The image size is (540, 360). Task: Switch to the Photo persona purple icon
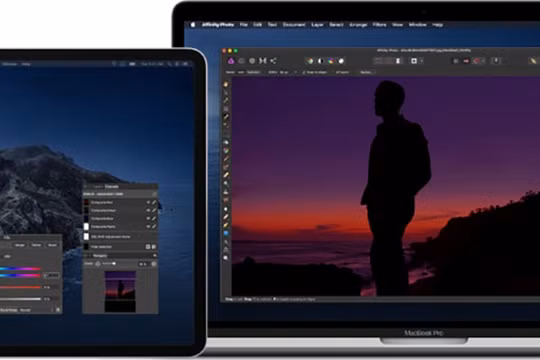[x=231, y=61]
